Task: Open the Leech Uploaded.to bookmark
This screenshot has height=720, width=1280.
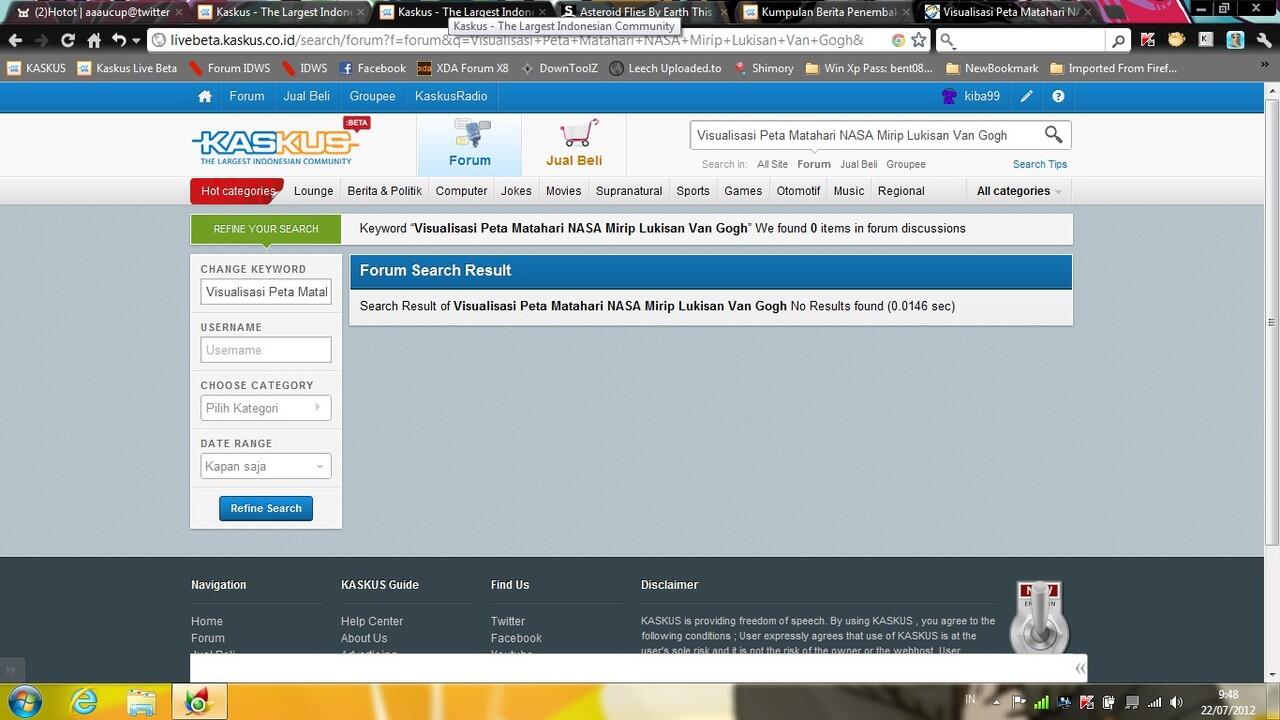Action: (666, 68)
